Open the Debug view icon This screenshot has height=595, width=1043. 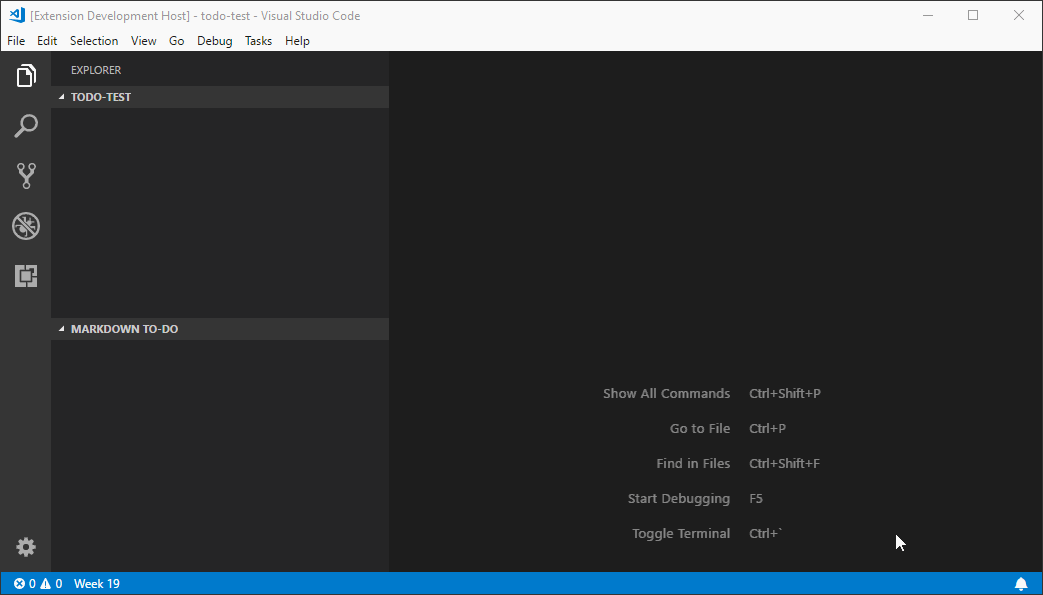coord(25,226)
